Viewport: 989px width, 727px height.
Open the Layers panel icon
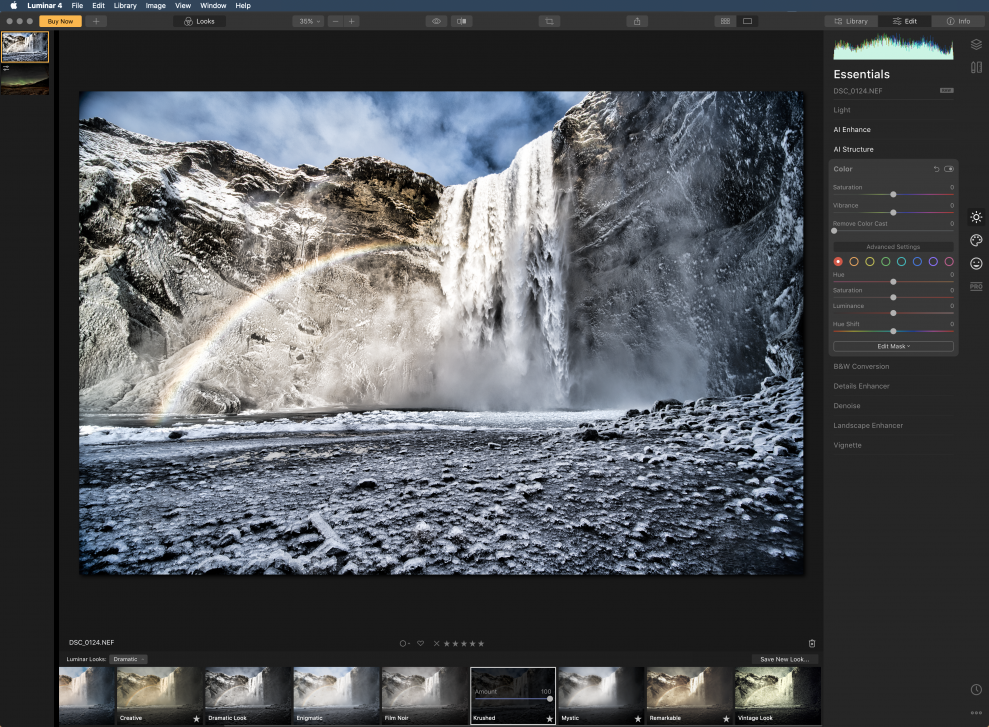(976, 45)
